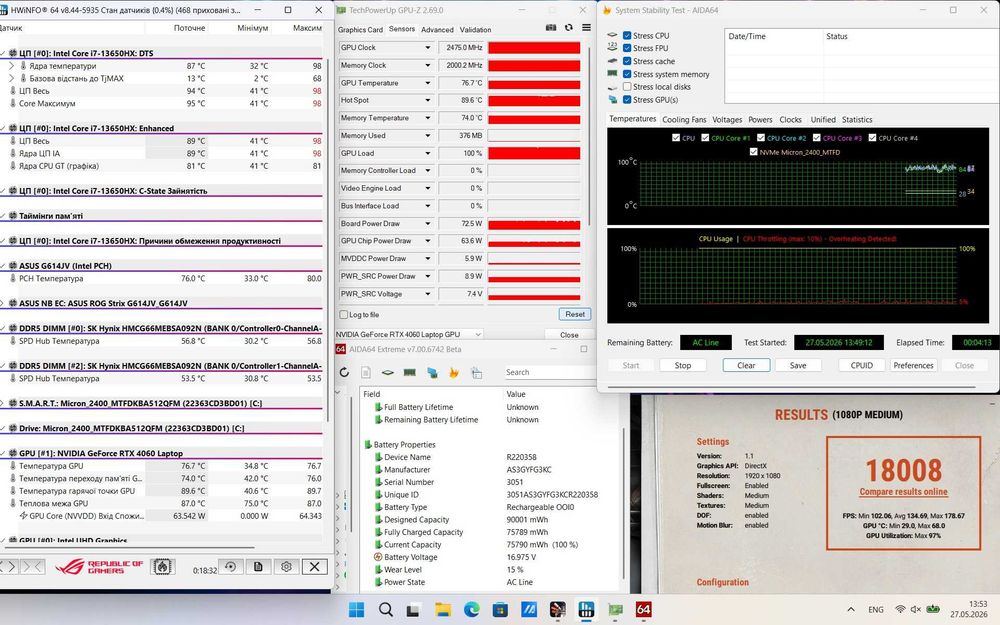
Task: Switch to GPU-Z Graphics Card tab
Action: [360, 29]
